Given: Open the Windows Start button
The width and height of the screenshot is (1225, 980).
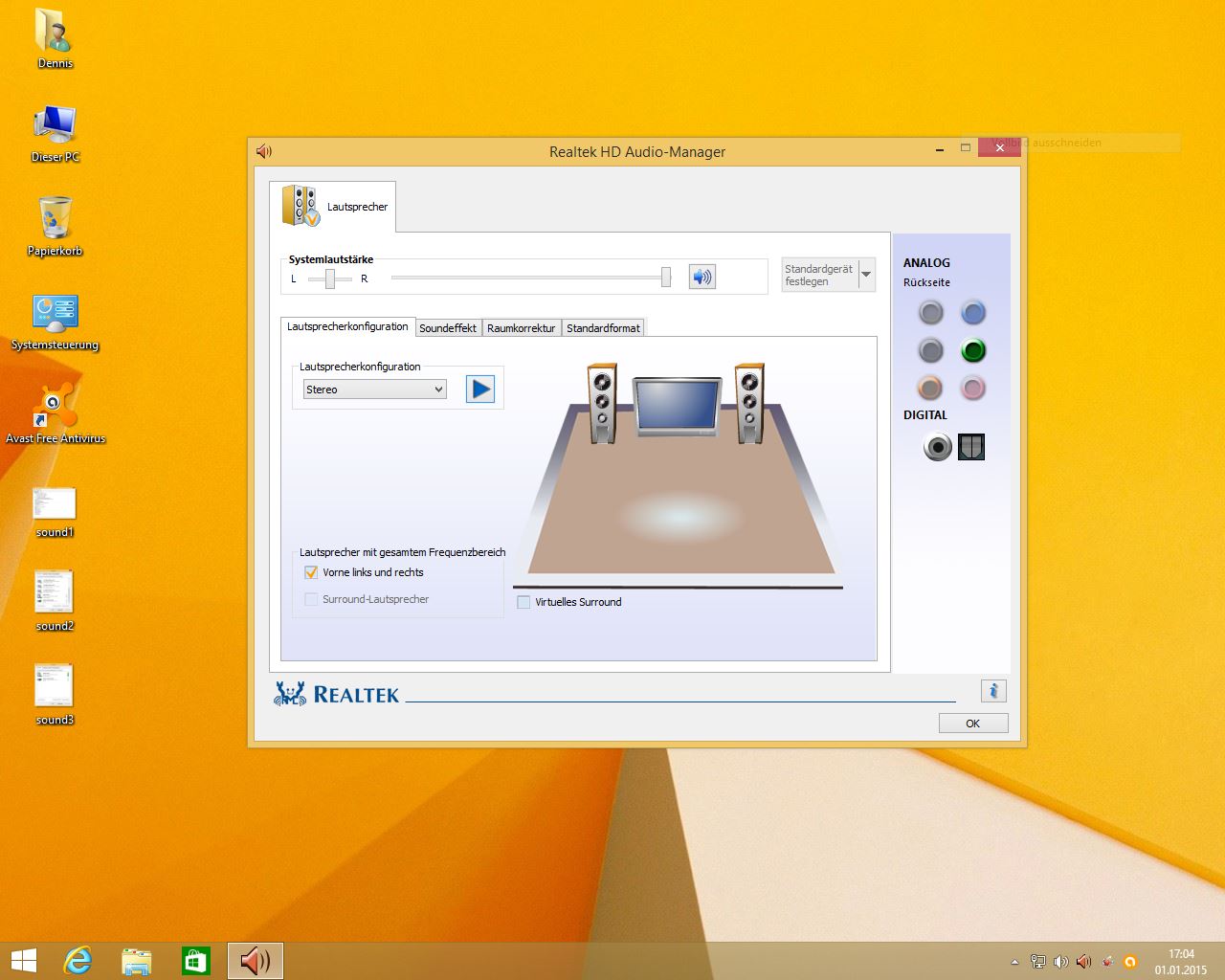Looking at the screenshot, I should click(x=24, y=961).
